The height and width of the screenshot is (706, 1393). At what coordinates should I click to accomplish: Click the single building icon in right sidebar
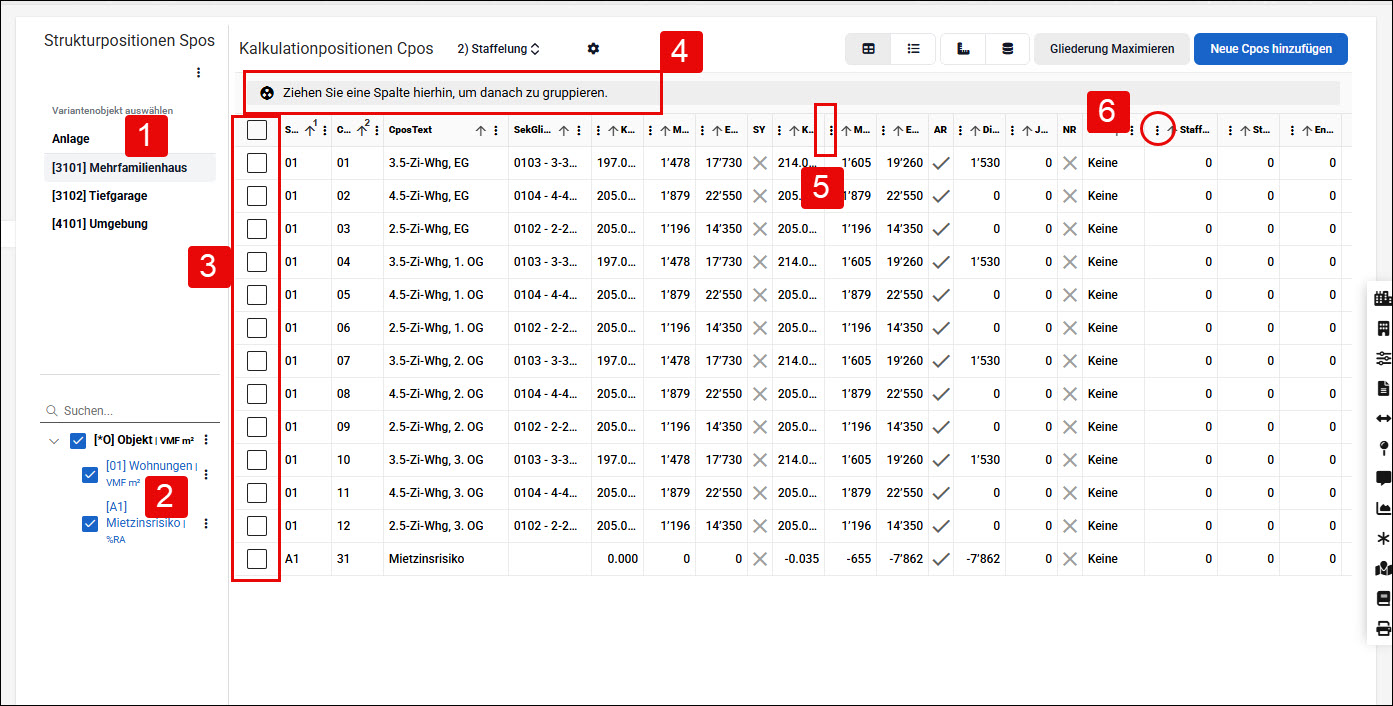click(x=1383, y=328)
